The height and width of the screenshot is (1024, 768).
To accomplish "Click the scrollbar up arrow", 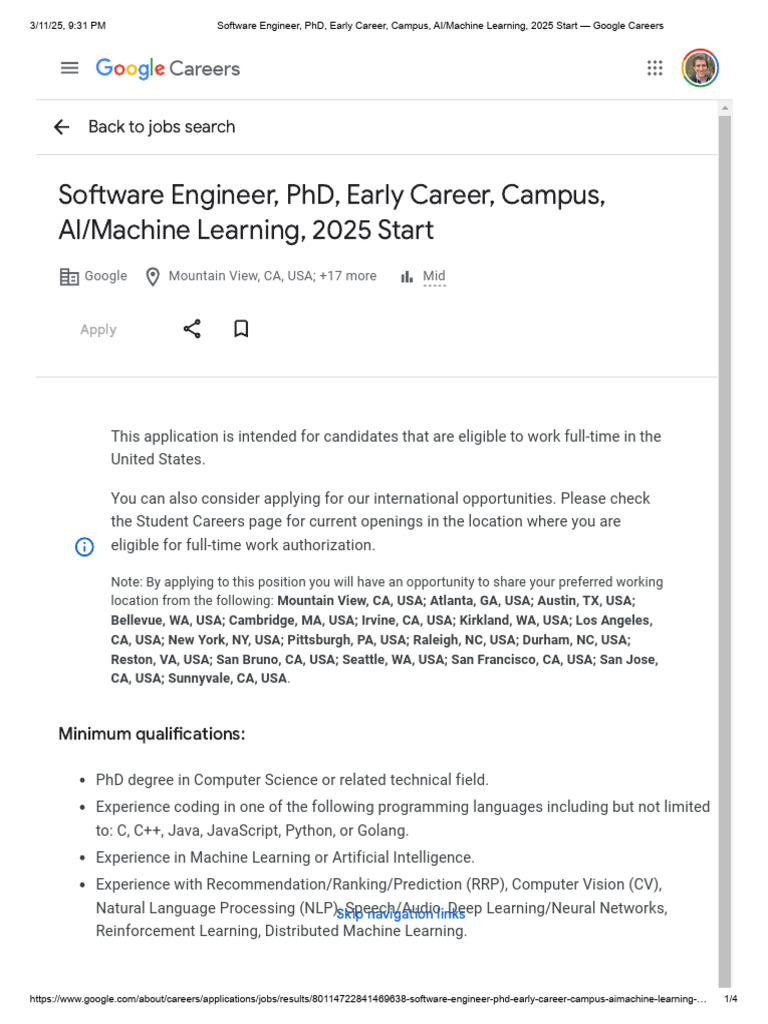I will (725, 107).
